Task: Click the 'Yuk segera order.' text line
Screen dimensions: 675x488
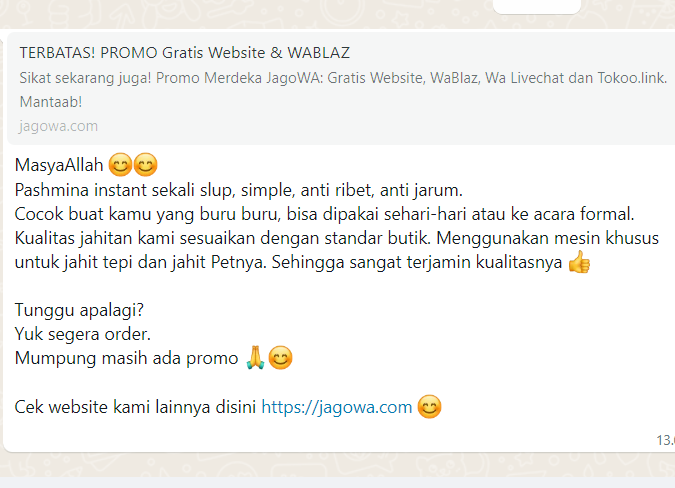Action: 83,334
